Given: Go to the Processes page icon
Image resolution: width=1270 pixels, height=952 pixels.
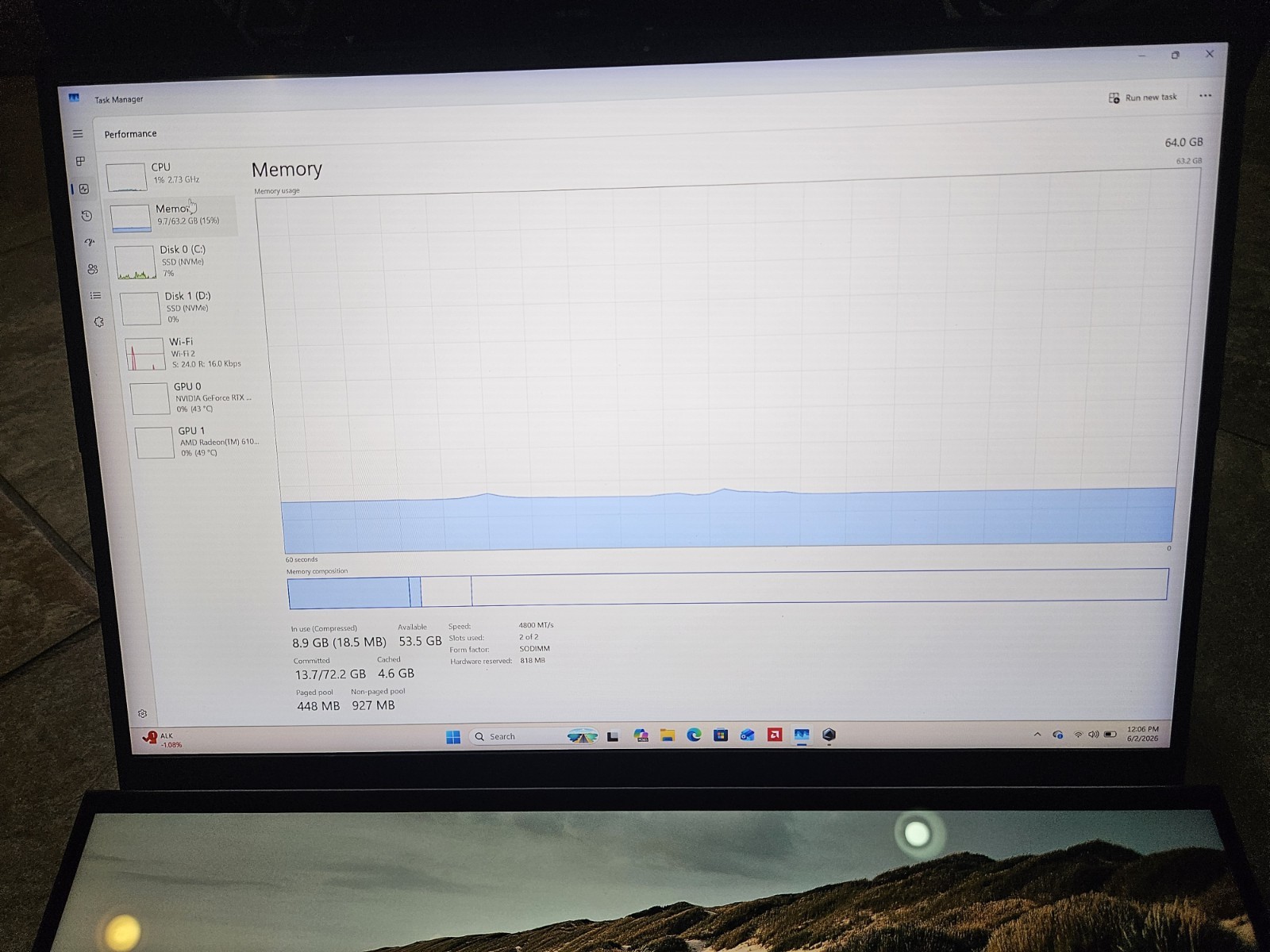Looking at the screenshot, I should [x=80, y=161].
